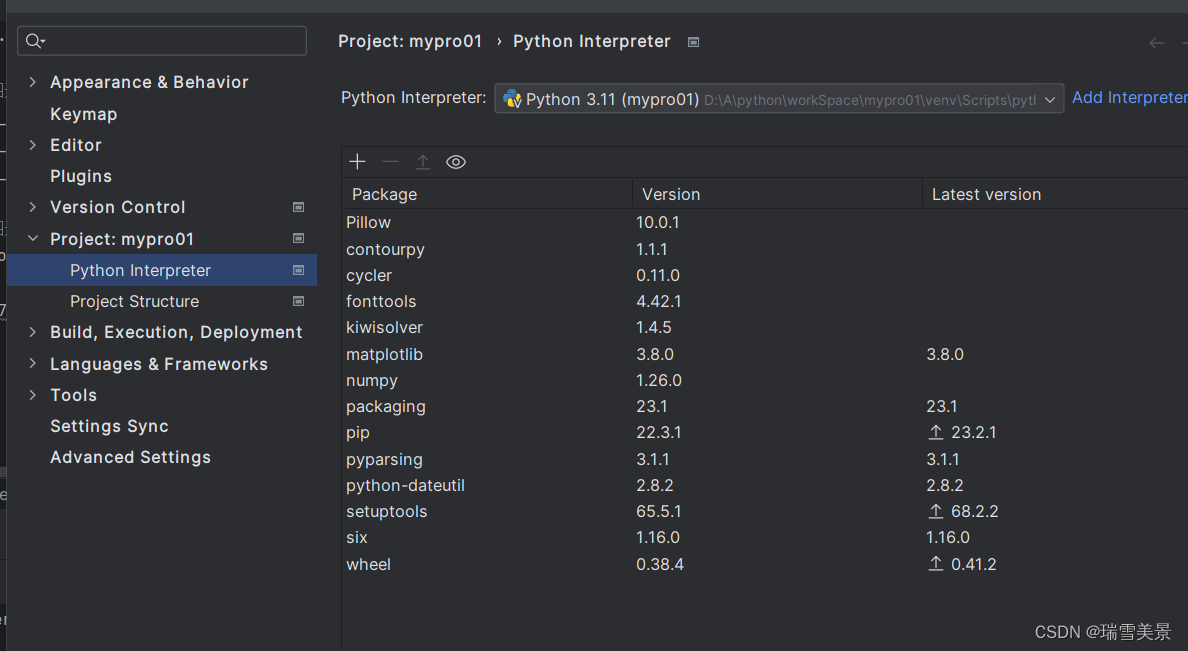Select the setuptools package row
1188x651 pixels.
[x=765, y=511]
